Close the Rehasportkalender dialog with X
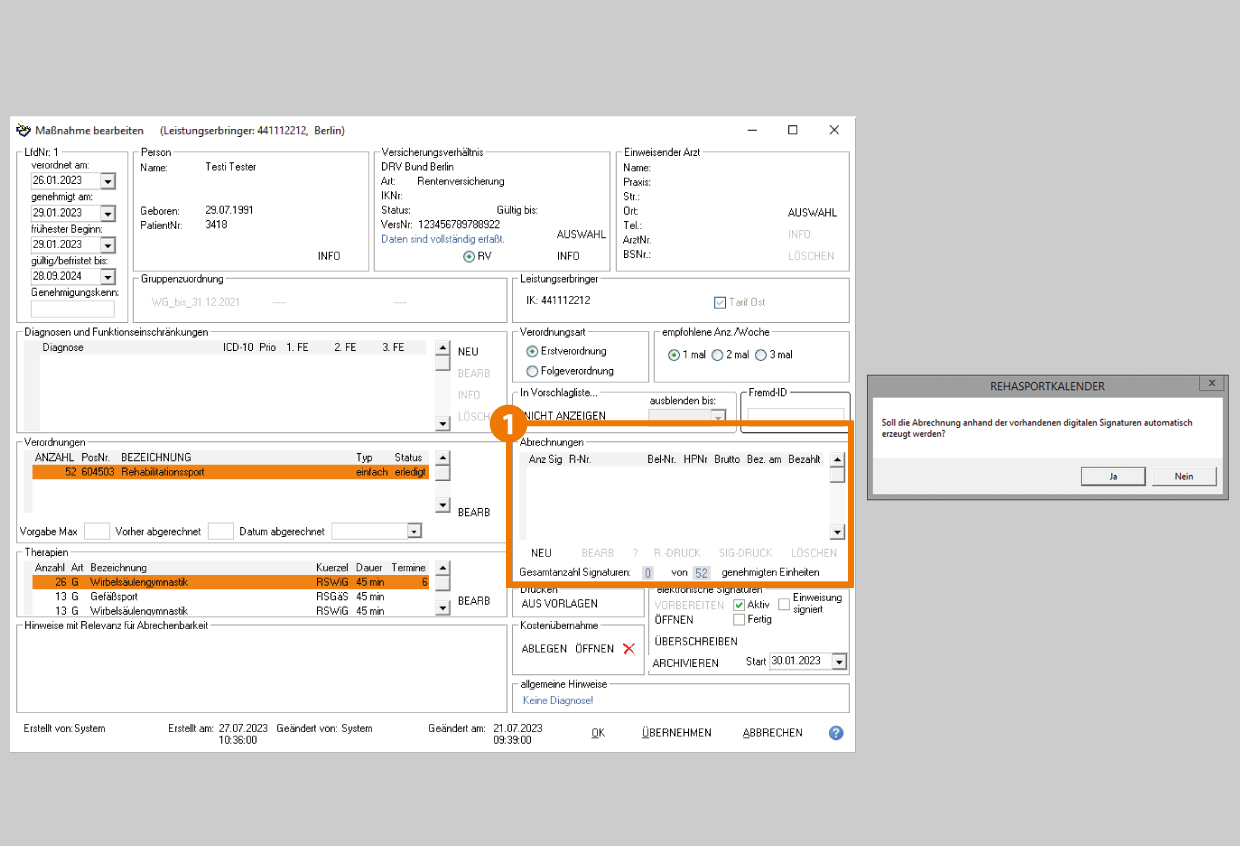 (x=1211, y=384)
